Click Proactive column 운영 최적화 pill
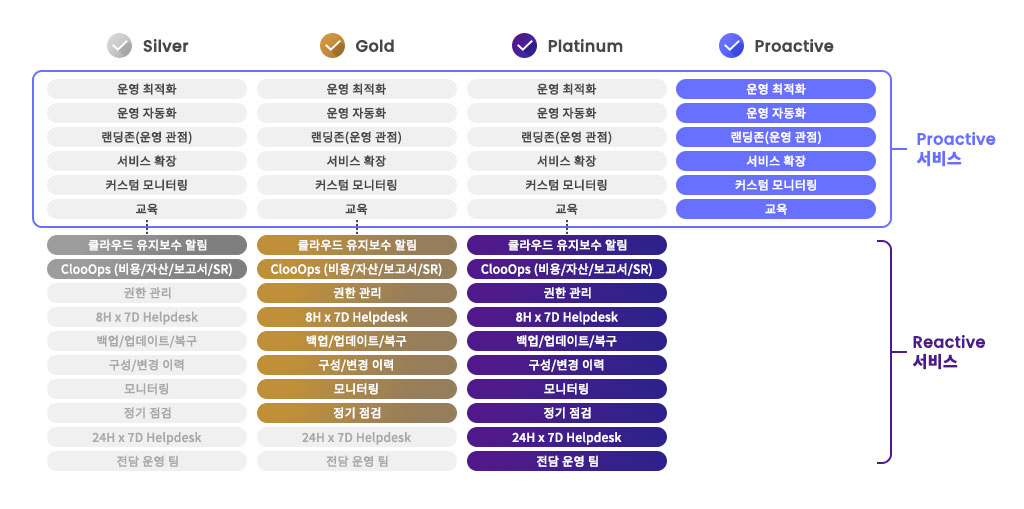Viewport: 1024px width, 509px height. click(x=776, y=89)
